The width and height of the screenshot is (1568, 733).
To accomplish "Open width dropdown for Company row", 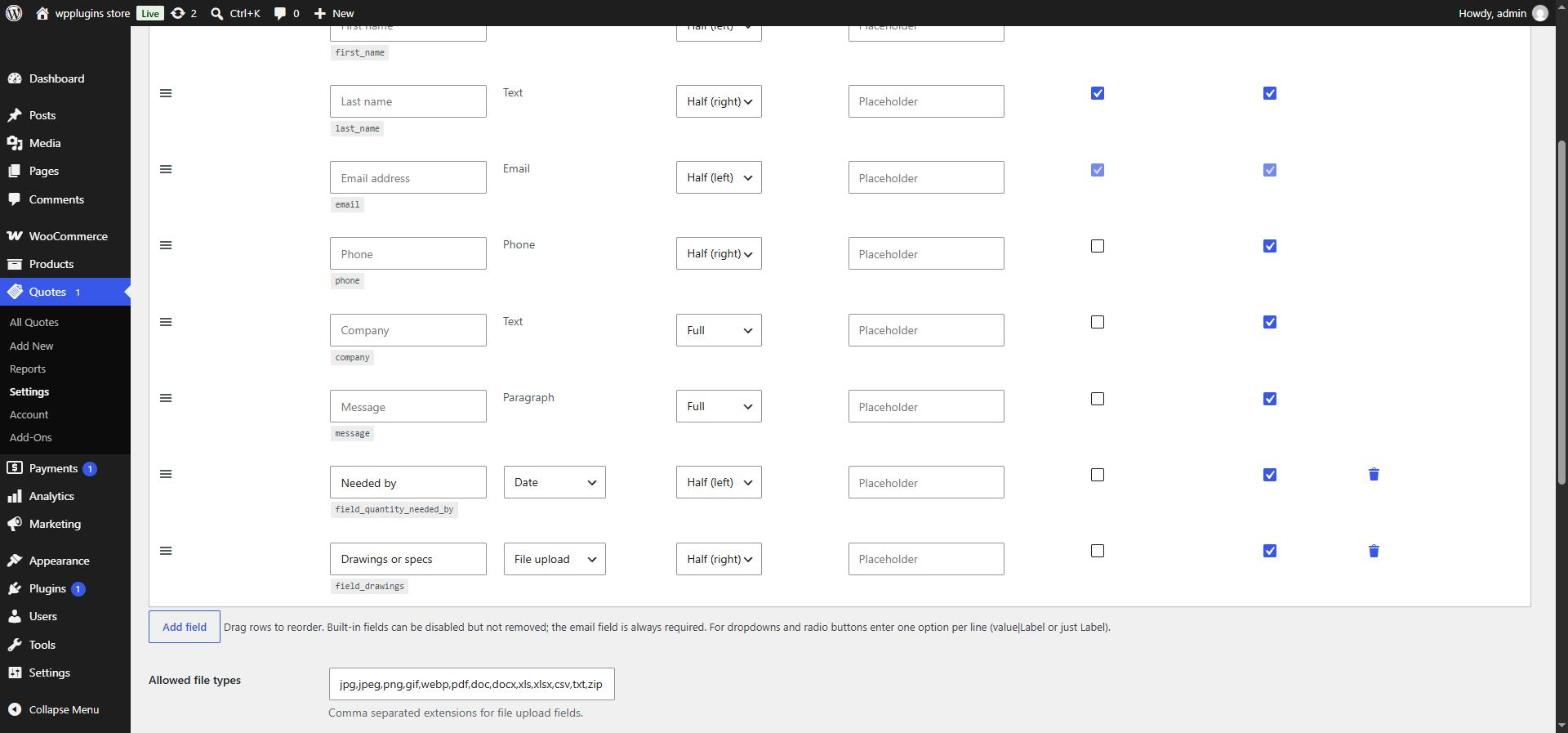I will [x=719, y=330].
